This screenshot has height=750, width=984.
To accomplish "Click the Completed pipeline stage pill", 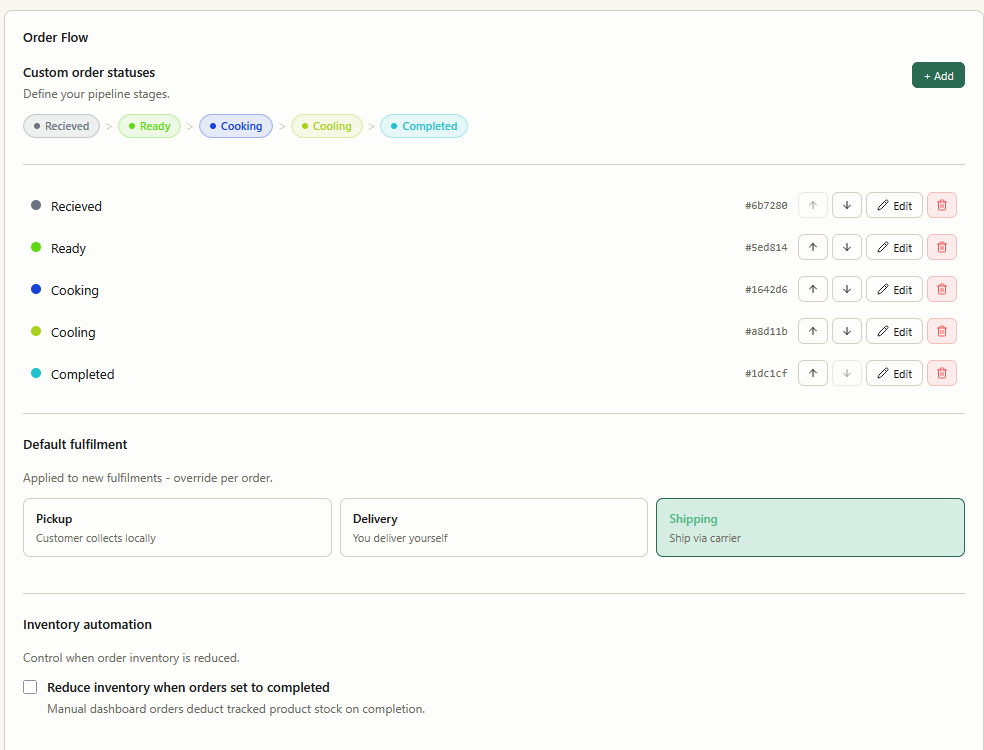I will 424,126.
